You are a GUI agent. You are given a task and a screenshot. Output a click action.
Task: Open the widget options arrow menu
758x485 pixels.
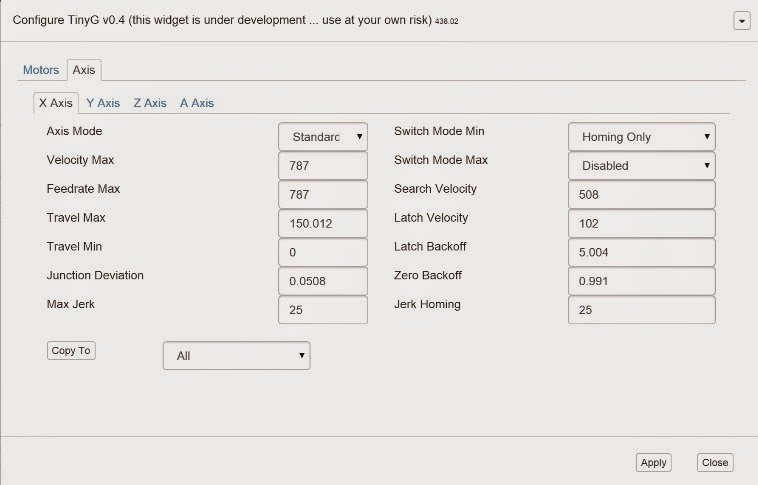pos(741,21)
